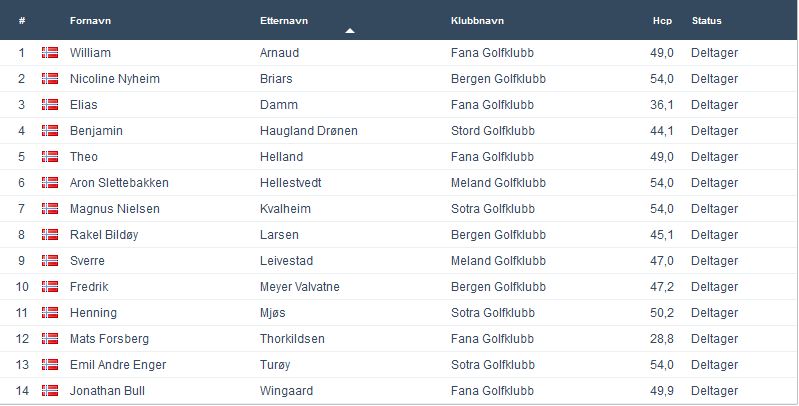Viewport: 799px width, 406px height.
Task: Click the Norwegian flag beside William
Action: tap(49, 53)
